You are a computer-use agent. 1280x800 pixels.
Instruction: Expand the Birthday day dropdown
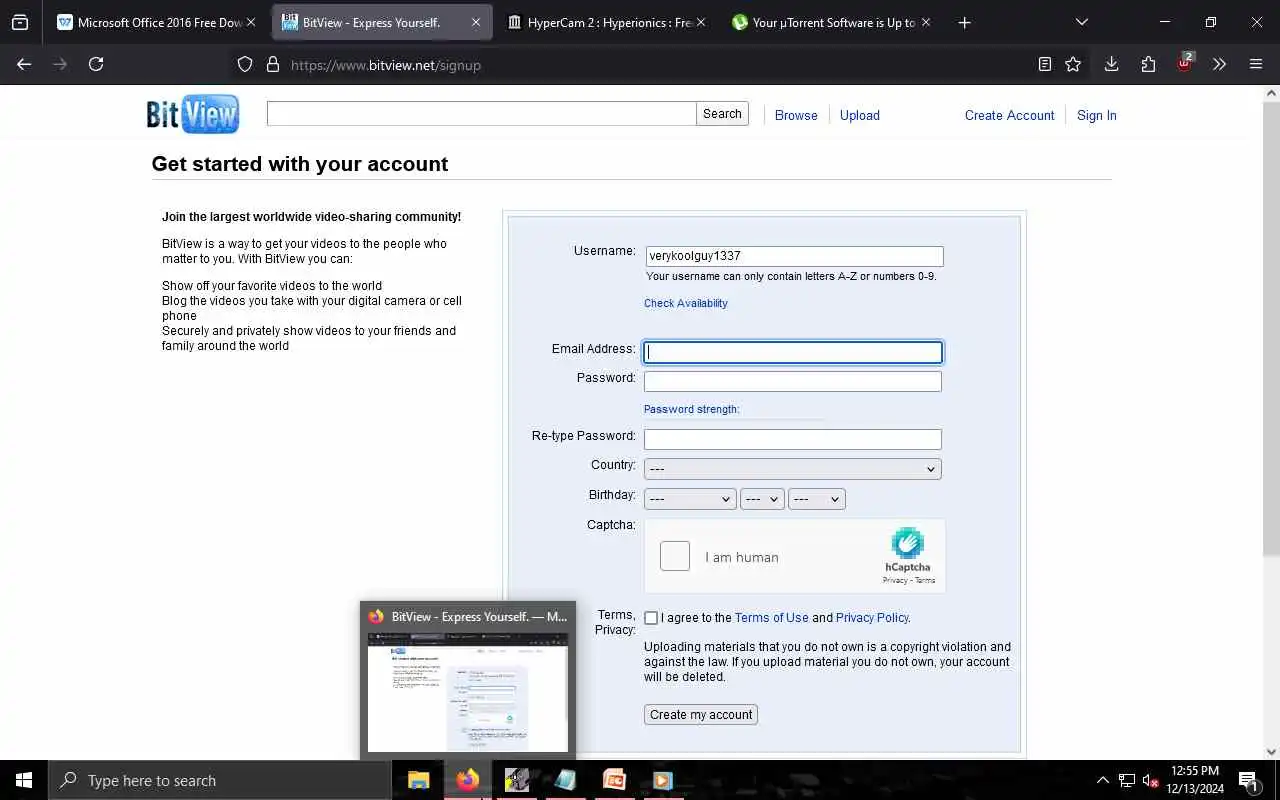[762, 499]
